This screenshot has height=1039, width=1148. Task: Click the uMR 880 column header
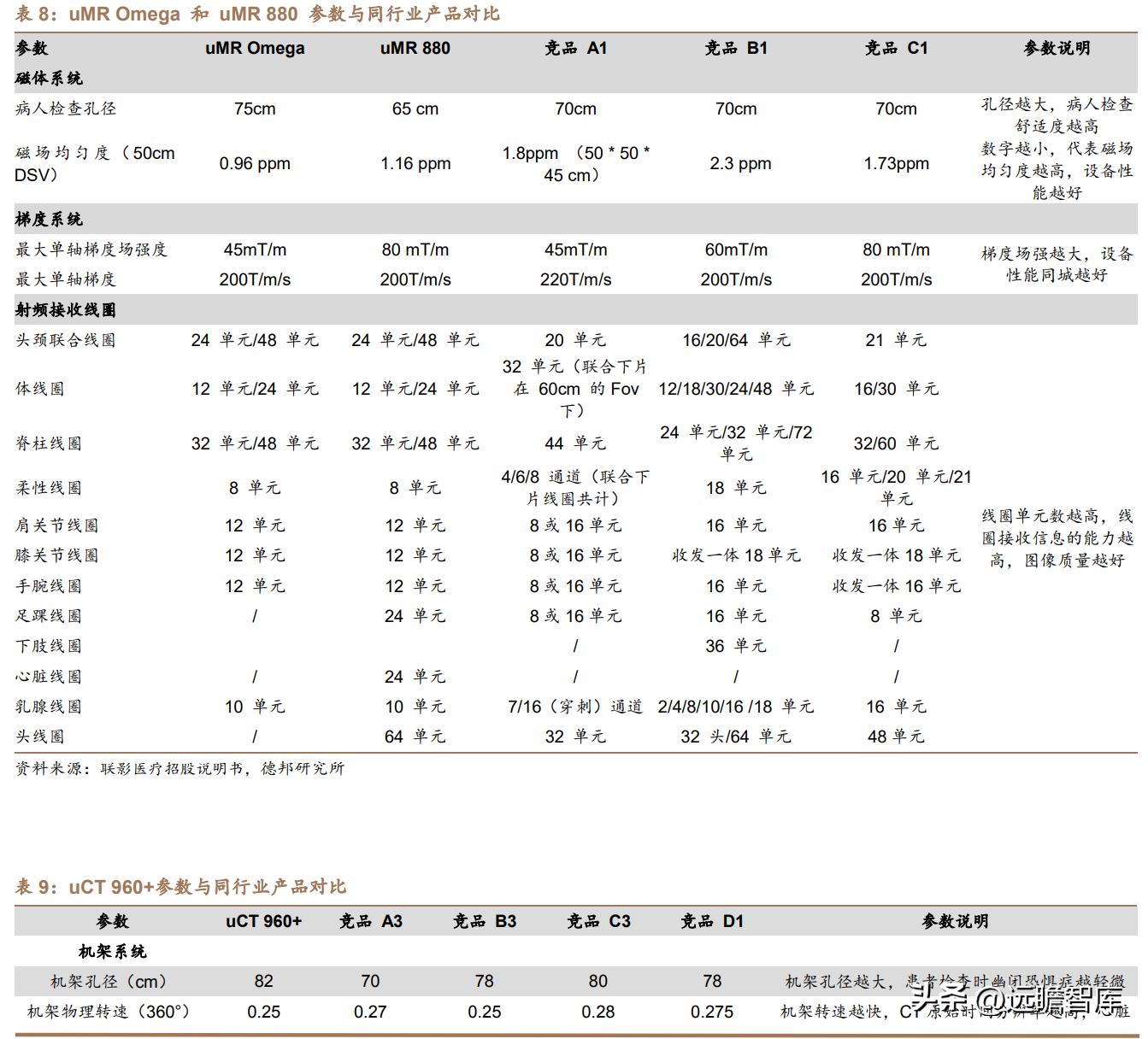tap(414, 49)
